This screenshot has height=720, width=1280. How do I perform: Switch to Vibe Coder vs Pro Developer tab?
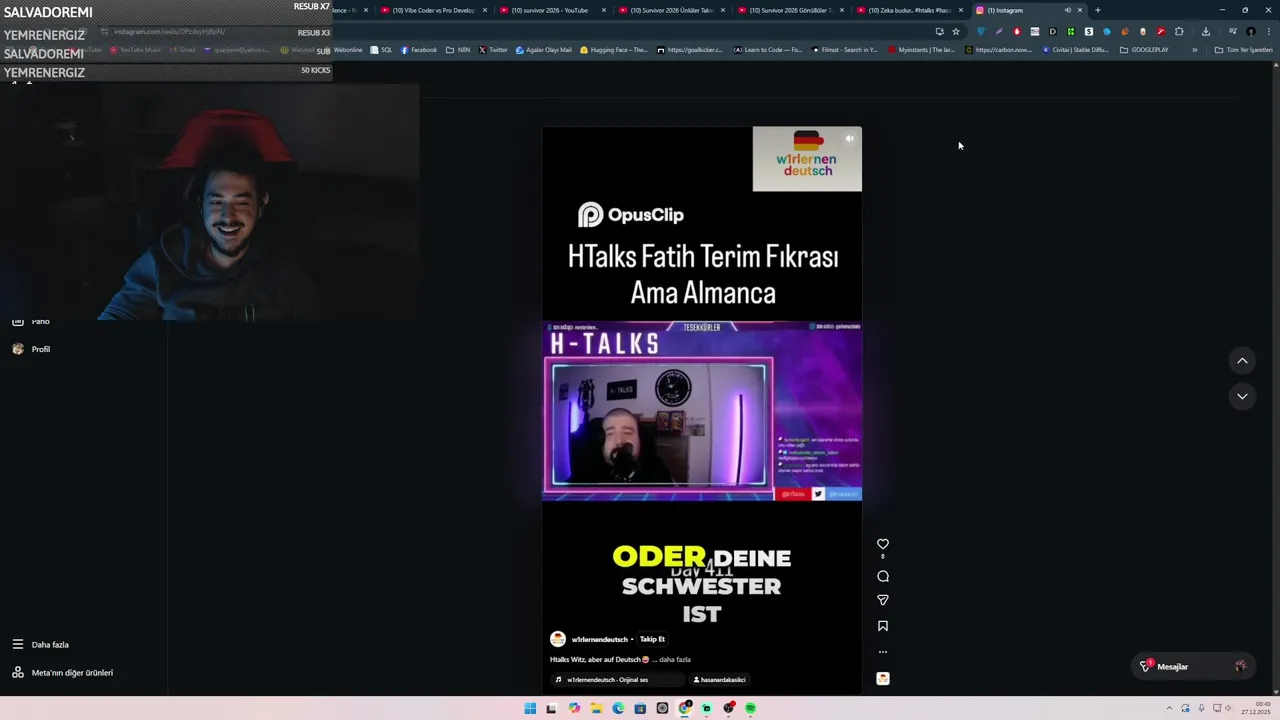pos(433,10)
